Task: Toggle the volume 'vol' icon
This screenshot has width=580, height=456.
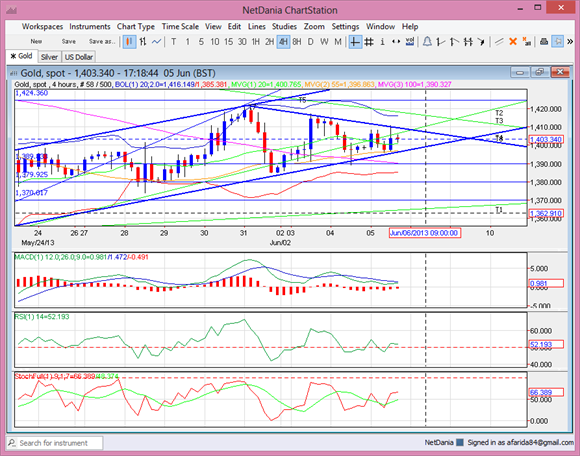Action: (x=410, y=42)
